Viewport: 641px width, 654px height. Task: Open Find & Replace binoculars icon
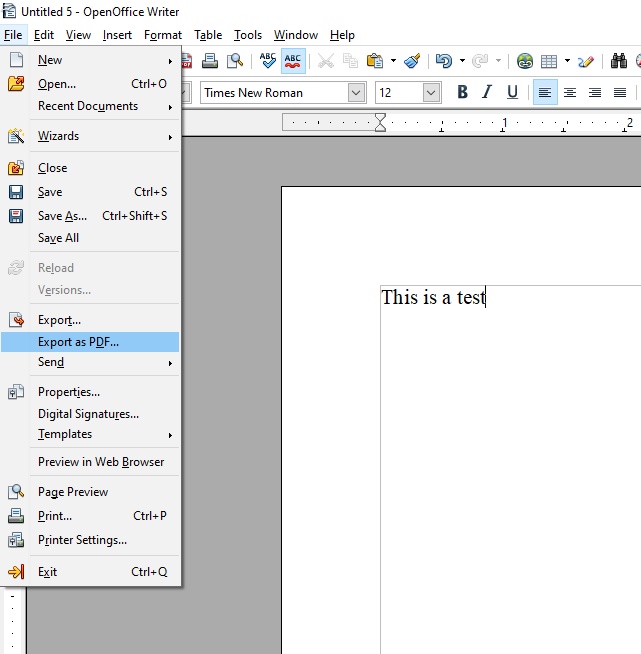619,61
